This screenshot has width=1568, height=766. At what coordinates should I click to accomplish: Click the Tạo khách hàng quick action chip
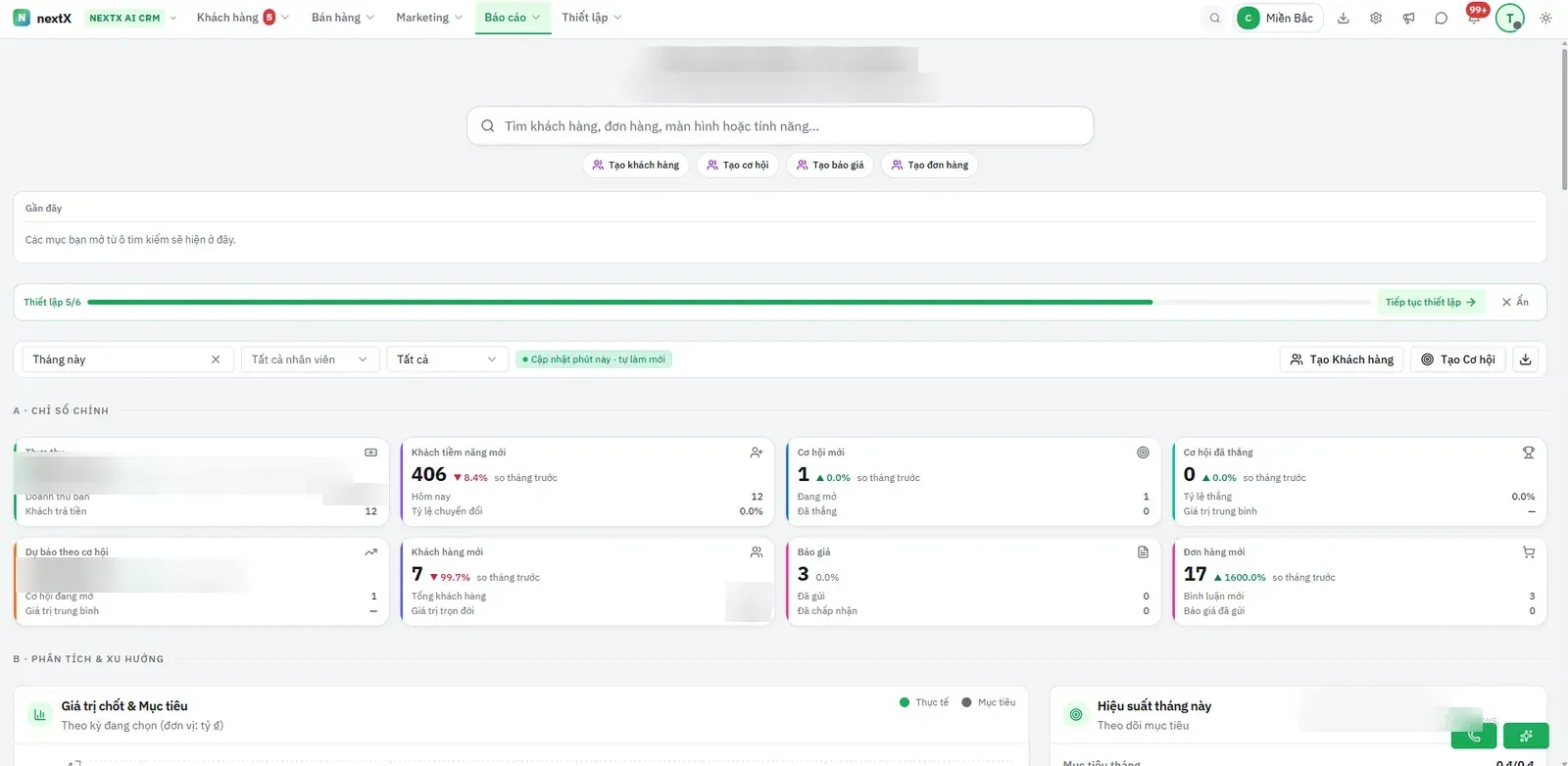tap(636, 166)
